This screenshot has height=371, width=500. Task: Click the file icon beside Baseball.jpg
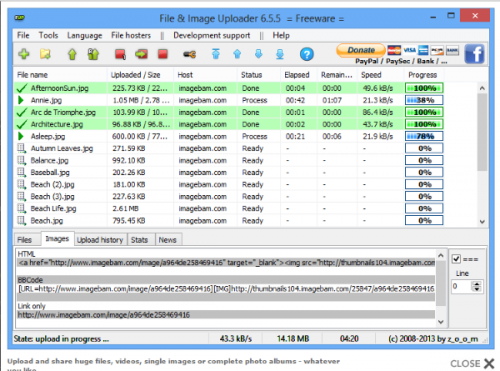point(21,172)
